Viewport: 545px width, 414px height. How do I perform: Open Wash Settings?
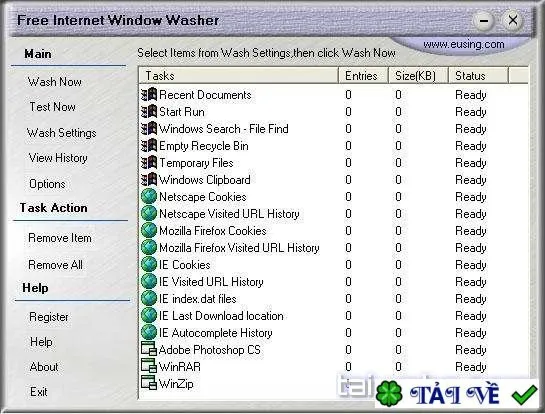[62, 133]
